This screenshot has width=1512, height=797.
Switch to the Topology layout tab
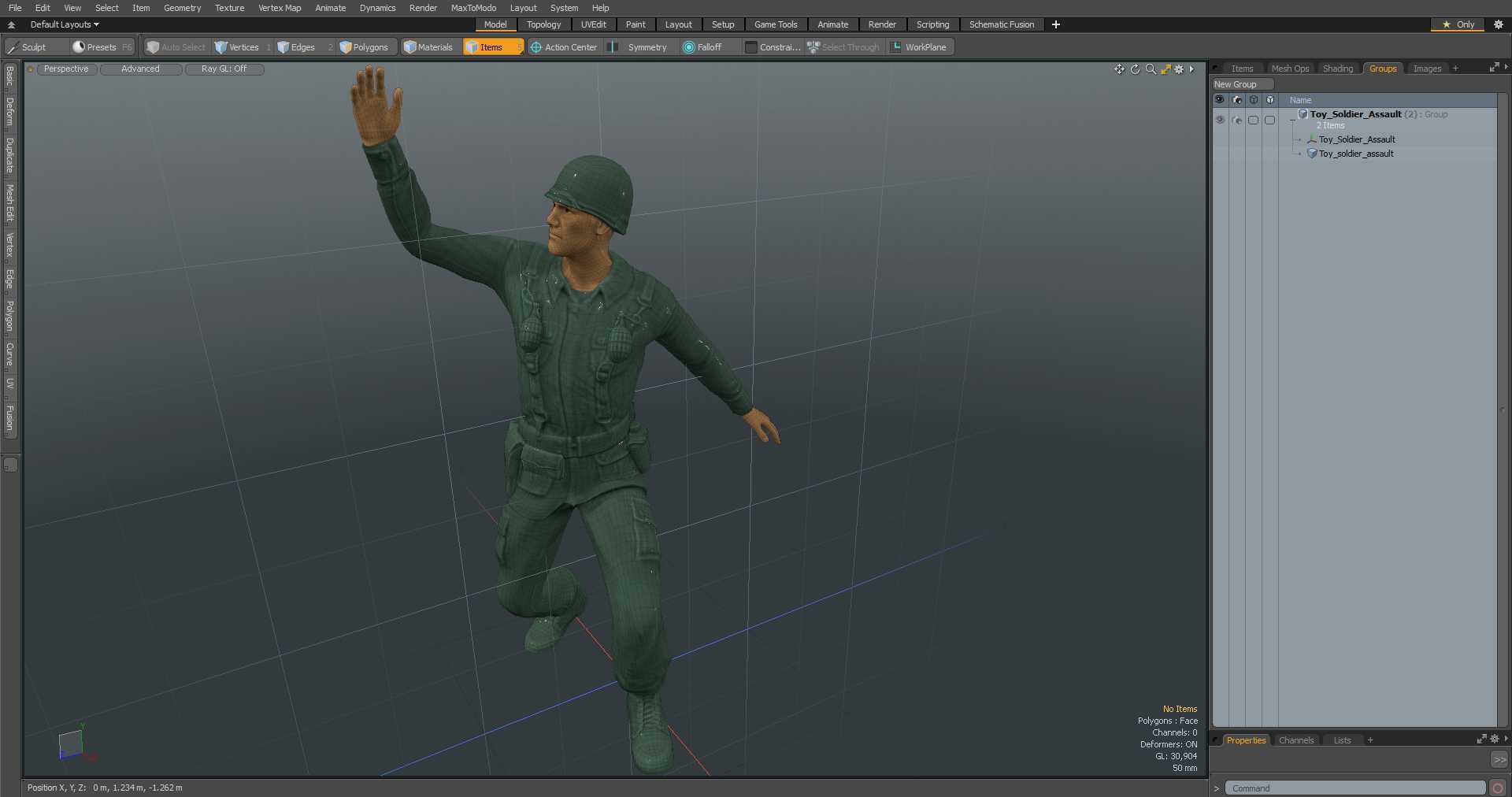tap(543, 24)
